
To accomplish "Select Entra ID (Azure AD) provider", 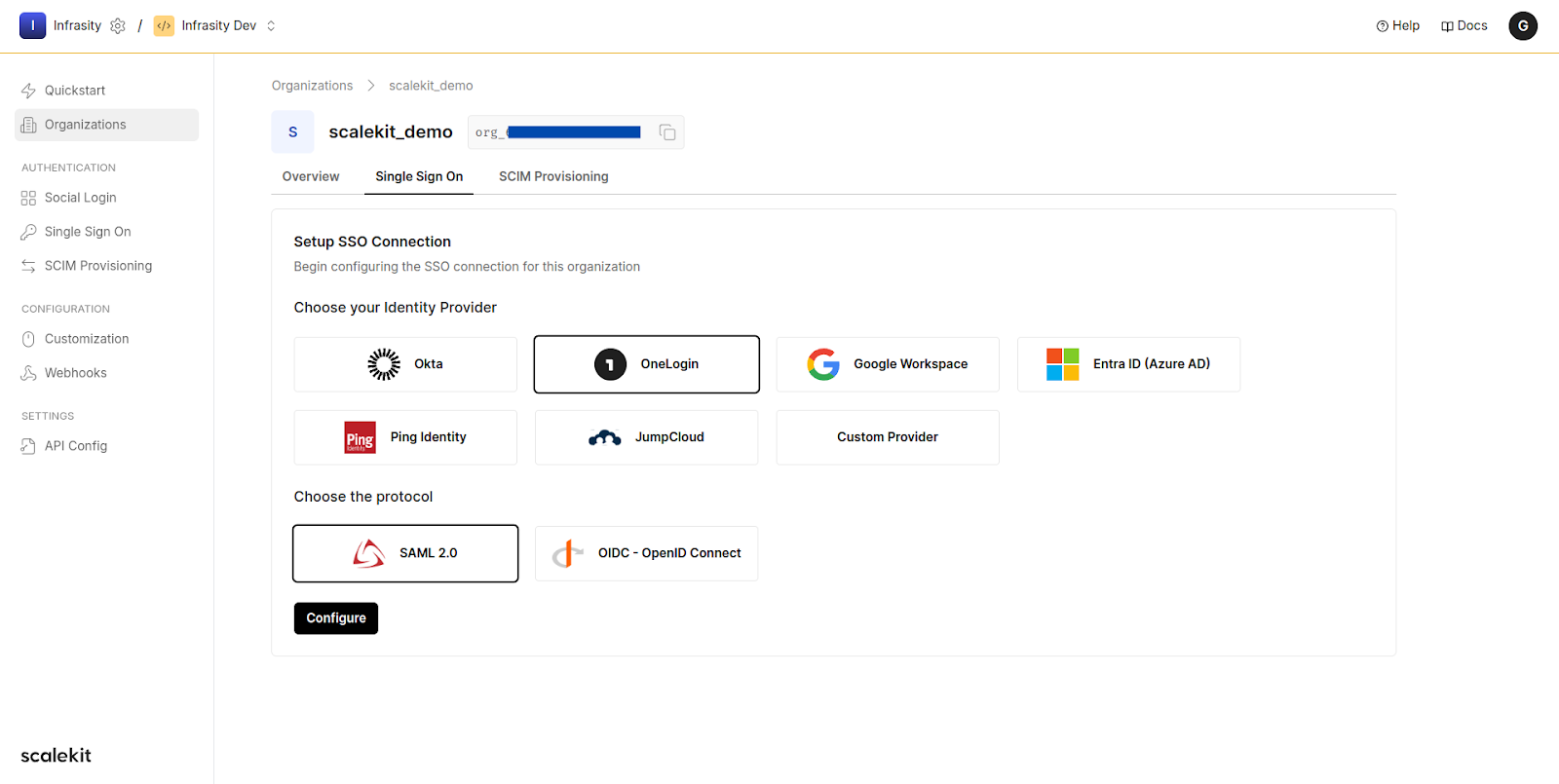I will 1128,364.
